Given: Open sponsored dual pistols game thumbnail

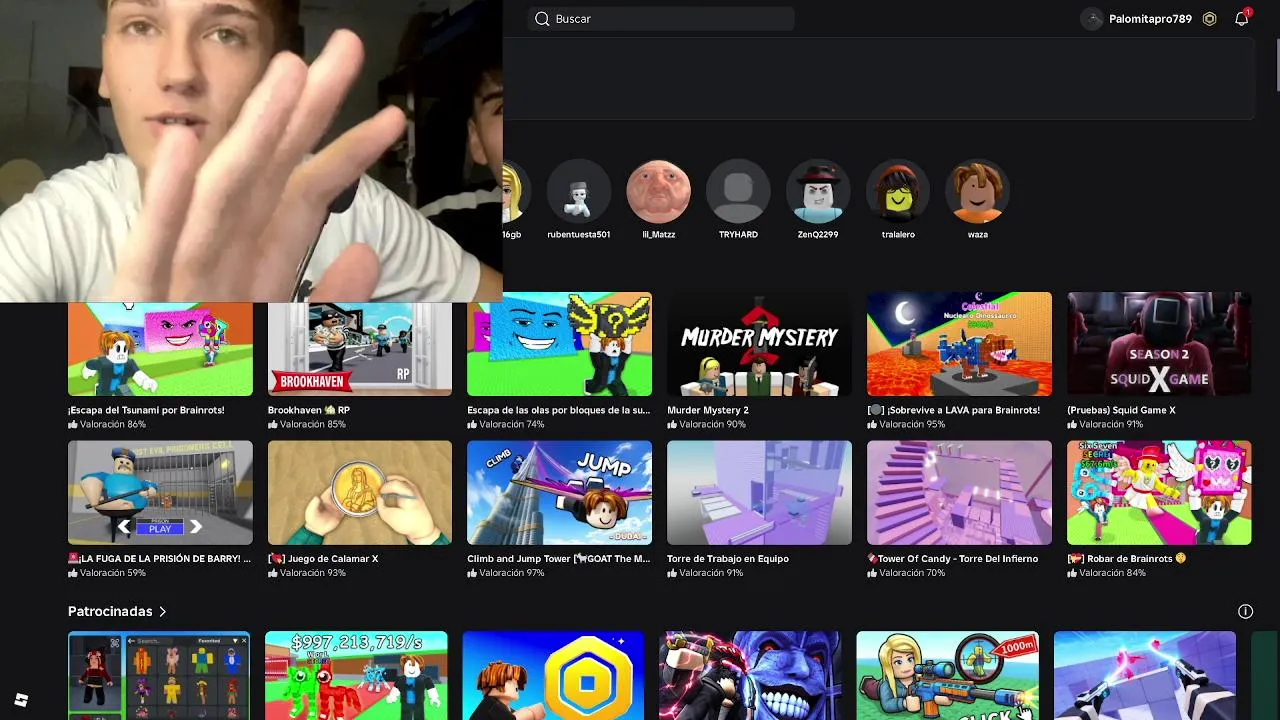Looking at the screenshot, I should [x=1144, y=675].
